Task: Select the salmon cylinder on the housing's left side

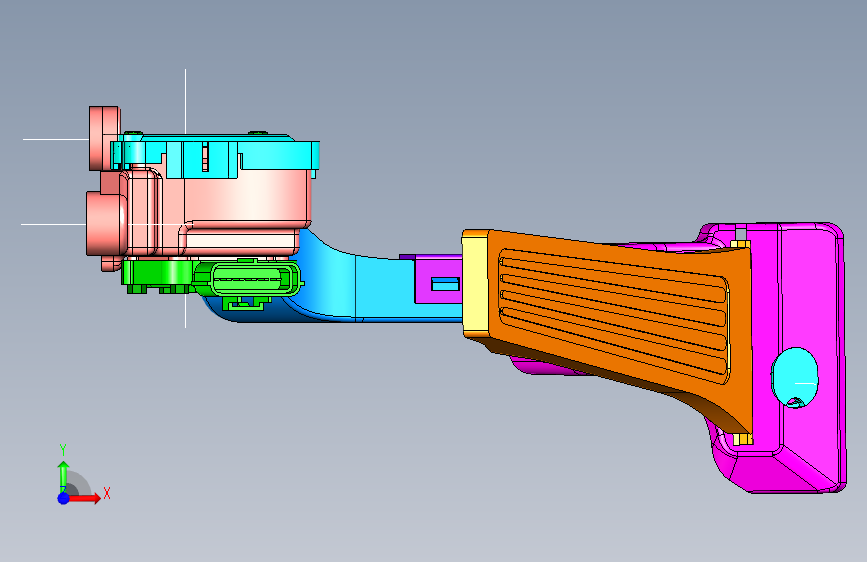Action: click(106, 223)
